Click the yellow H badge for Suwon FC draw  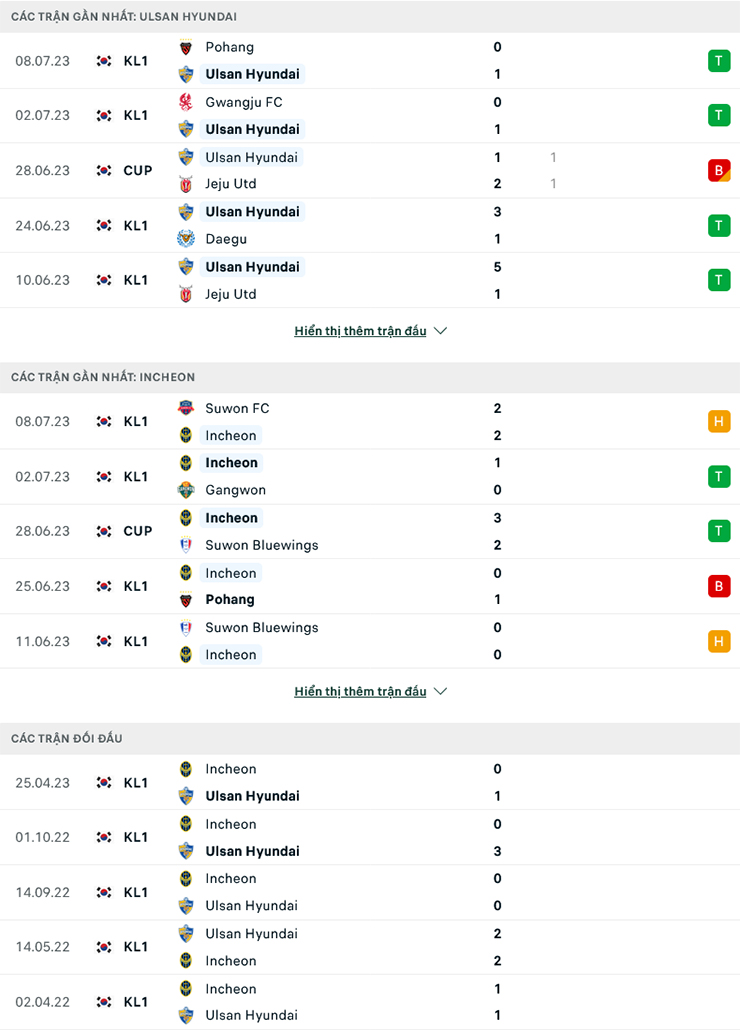click(x=719, y=421)
